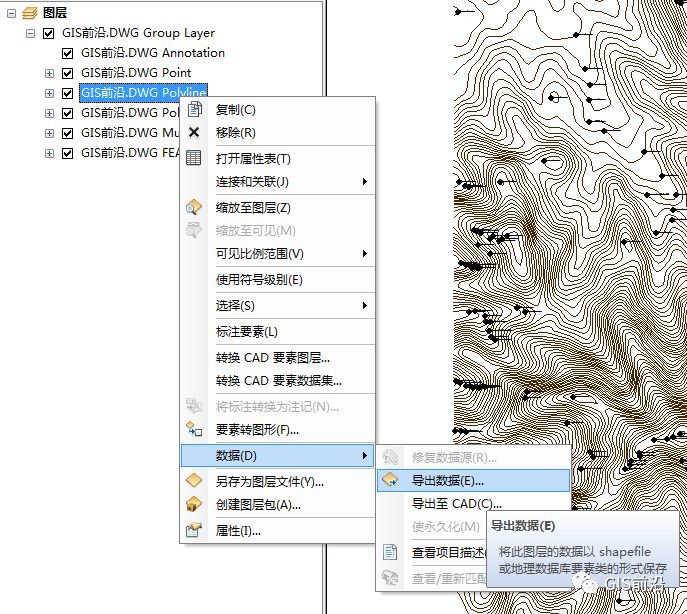Click the export data icon beside 导出数据(E)

390,480
